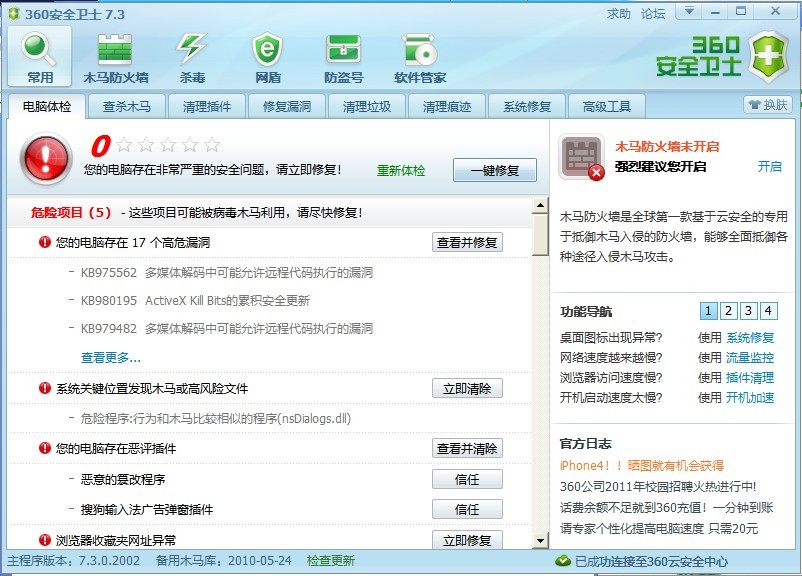
Task: Select page 1 in 功能导航
Action: pos(708,311)
